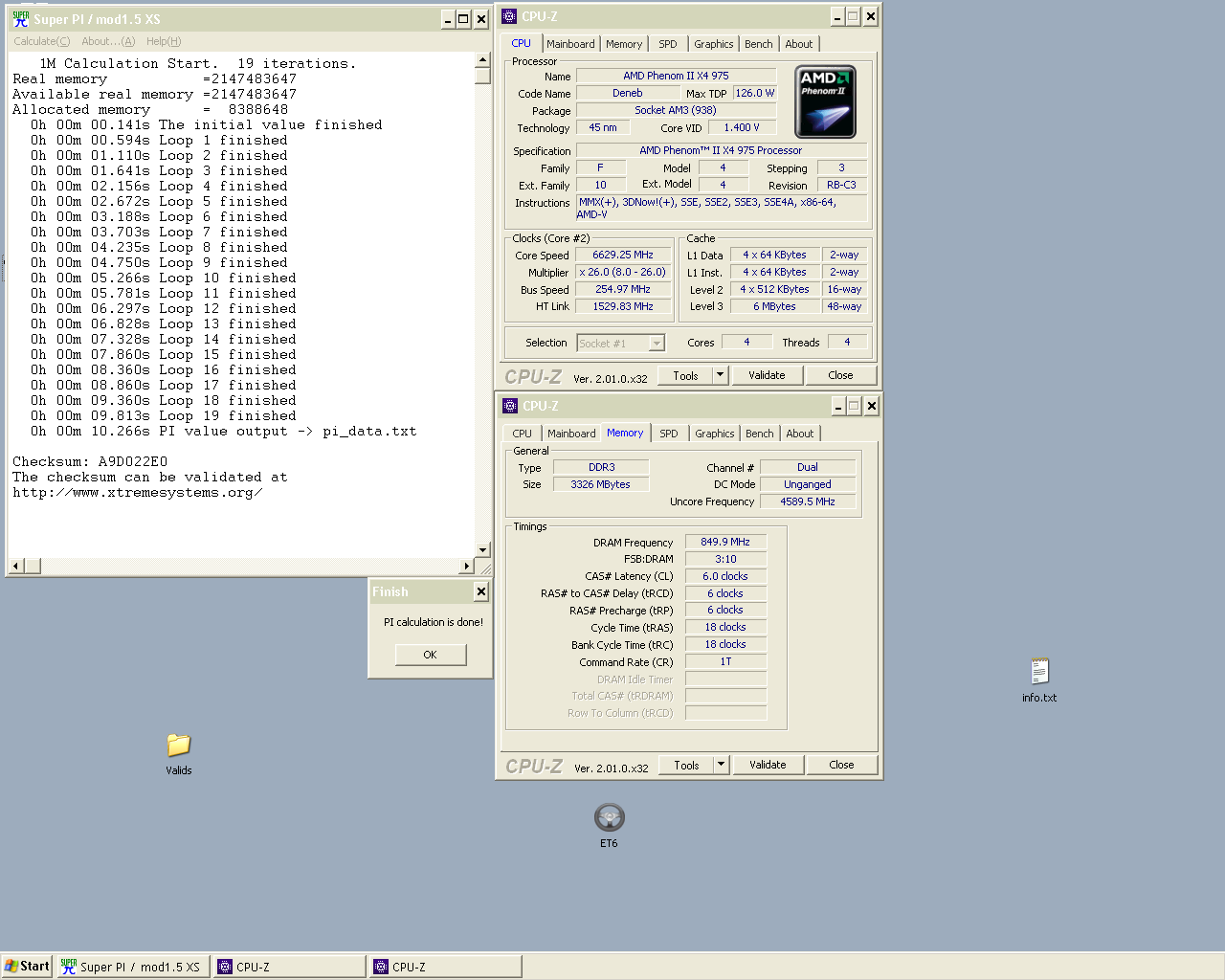Screen dimensions: 1225x980
Task: Click the FSB:DRAM 3:10 ratio value
Action: click(x=725, y=559)
